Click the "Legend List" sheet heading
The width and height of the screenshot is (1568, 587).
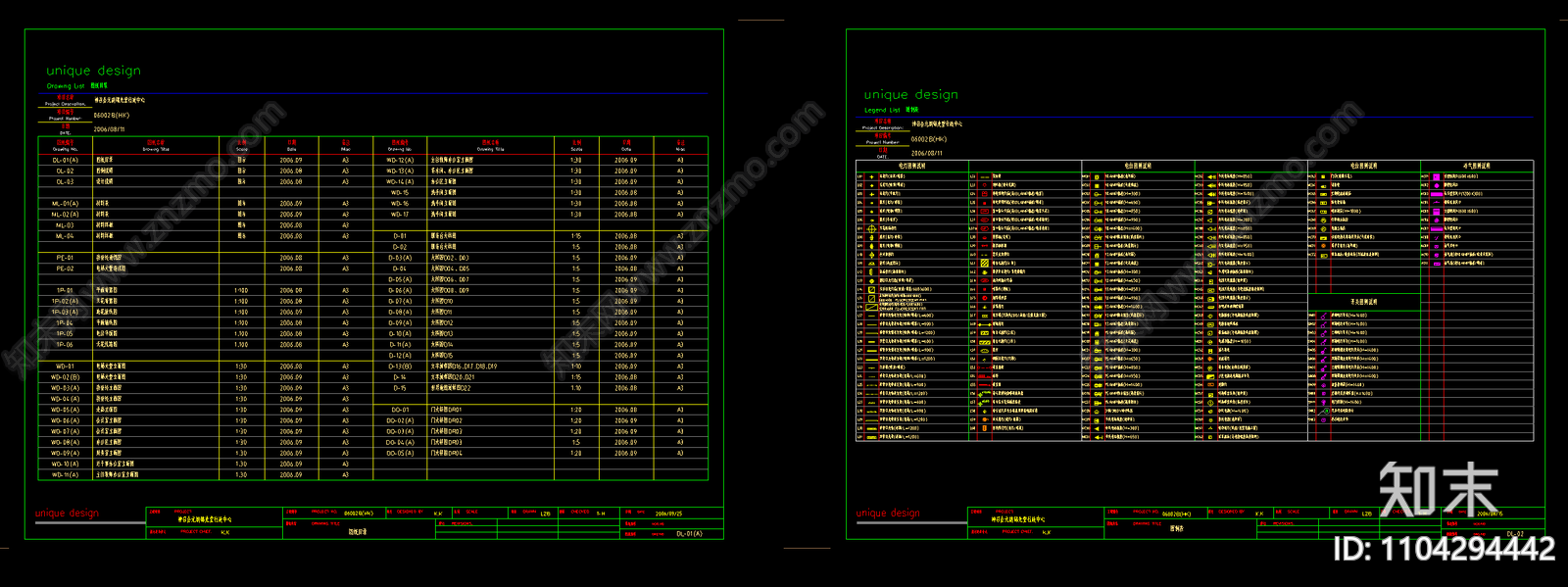[882, 111]
